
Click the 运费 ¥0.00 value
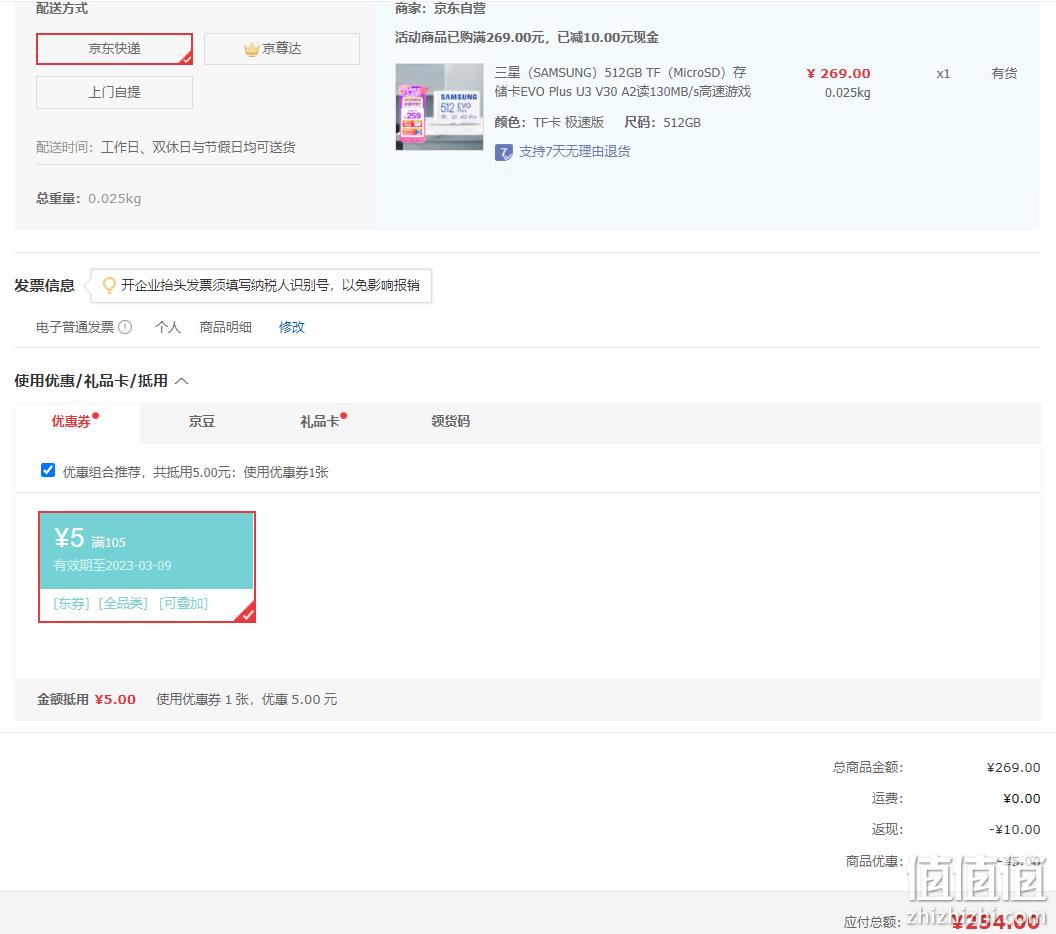click(1022, 799)
